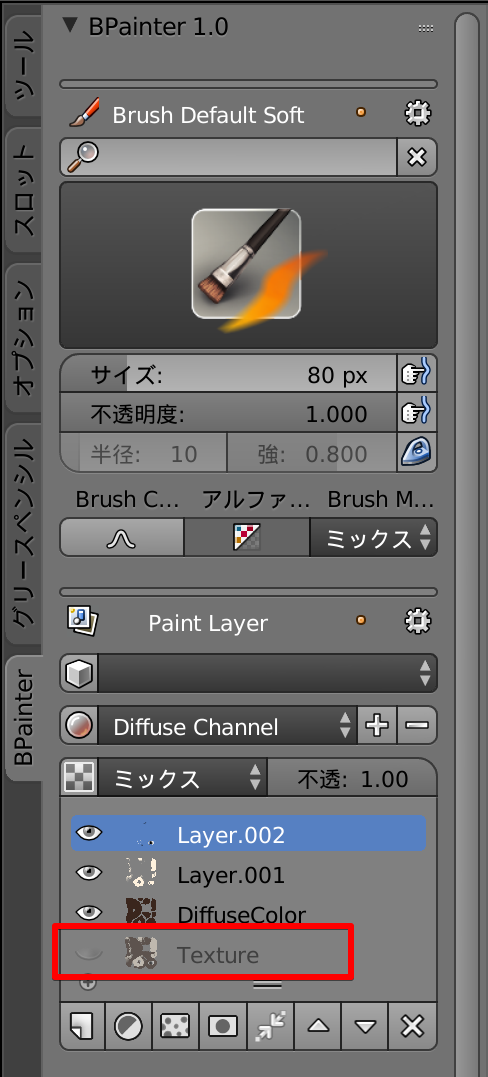Image resolution: width=488 pixels, height=1077 pixels.
Task: Switch to the BPainter tab
Action: pos(23,718)
